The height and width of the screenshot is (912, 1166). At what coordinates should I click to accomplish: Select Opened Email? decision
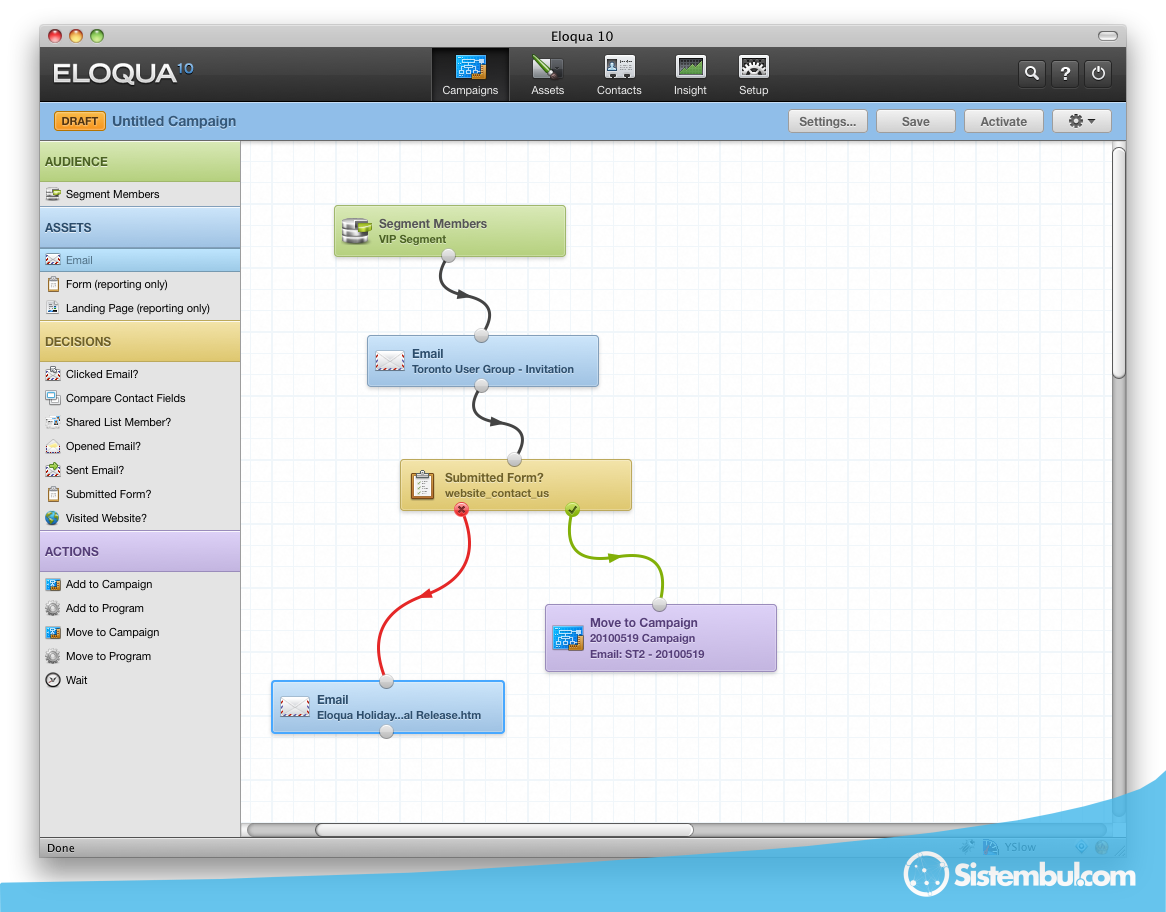click(140, 446)
